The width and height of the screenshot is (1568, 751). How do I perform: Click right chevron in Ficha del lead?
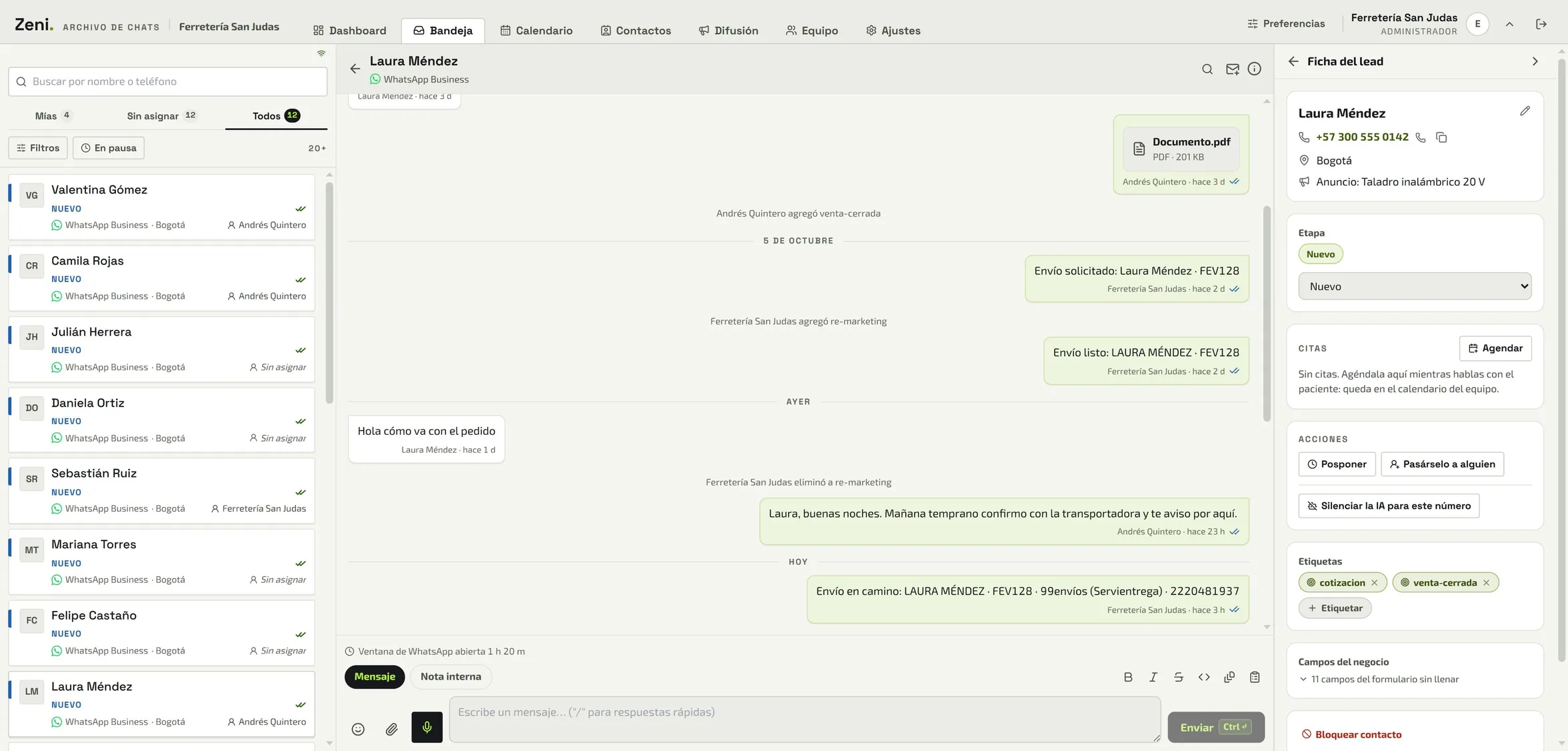pyautogui.click(x=1535, y=61)
